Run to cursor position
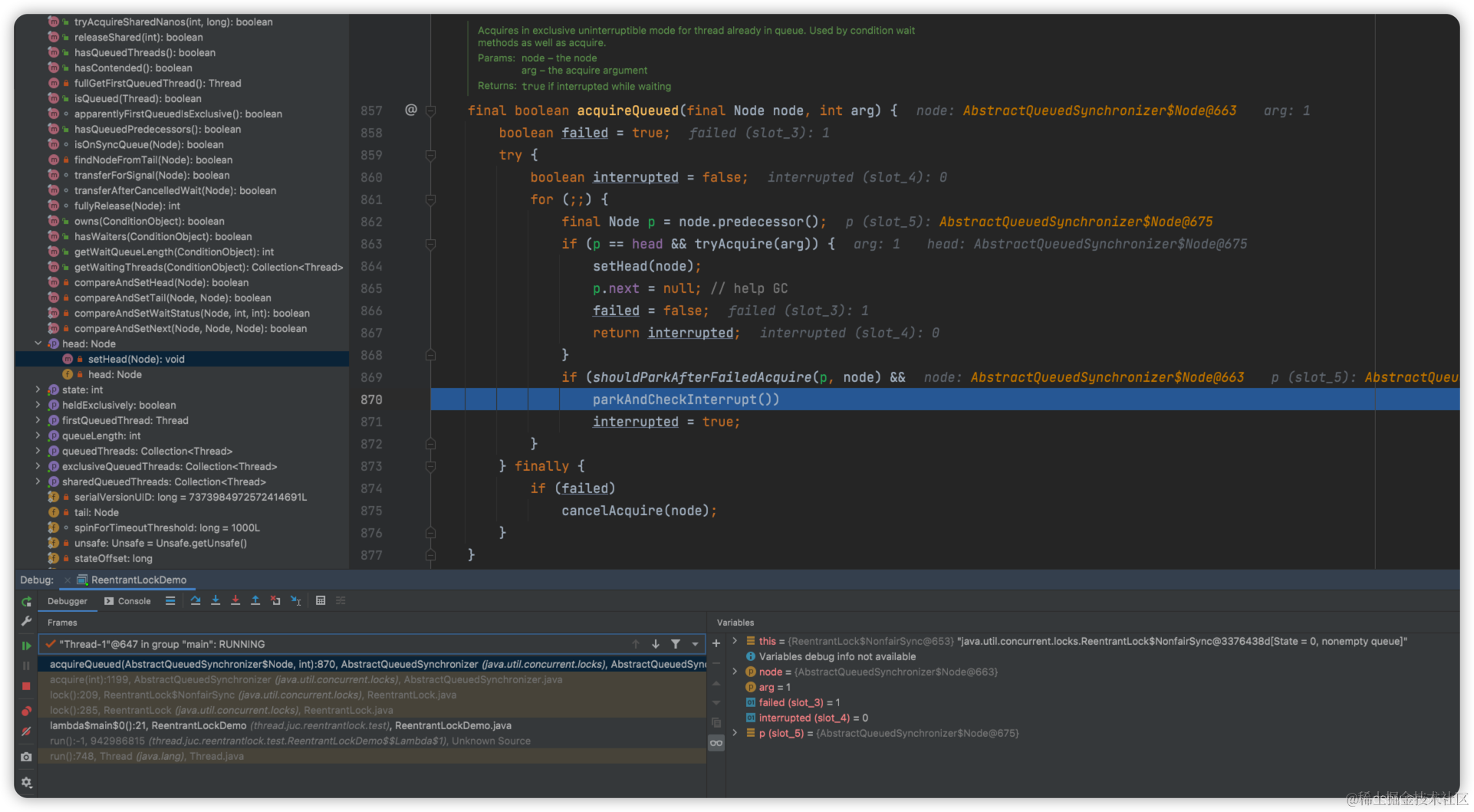The height and width of the screenshot is (812, 1474). [x=296, y=601]
